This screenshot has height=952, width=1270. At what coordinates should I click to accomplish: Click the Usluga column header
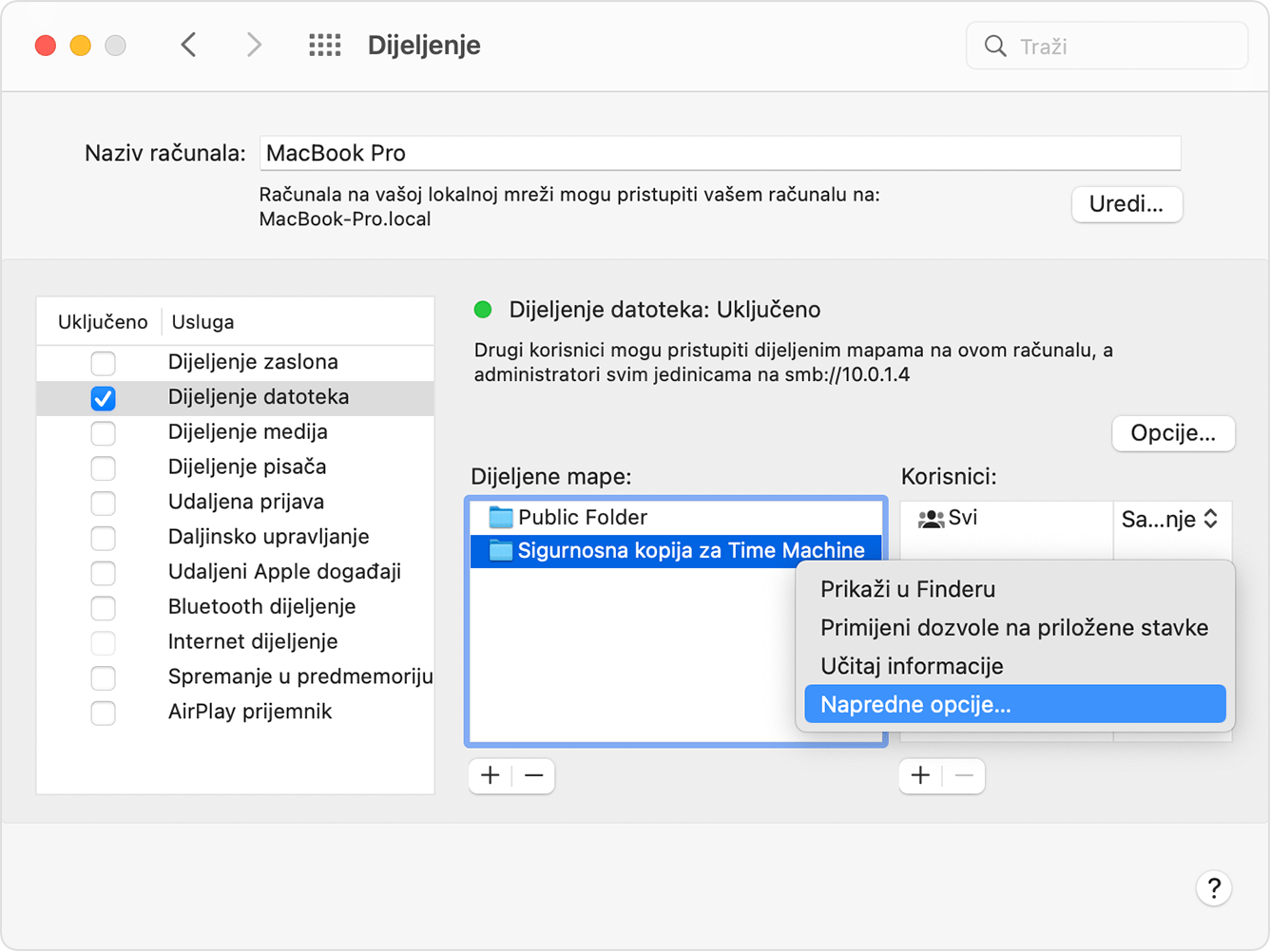click(202, 322)
